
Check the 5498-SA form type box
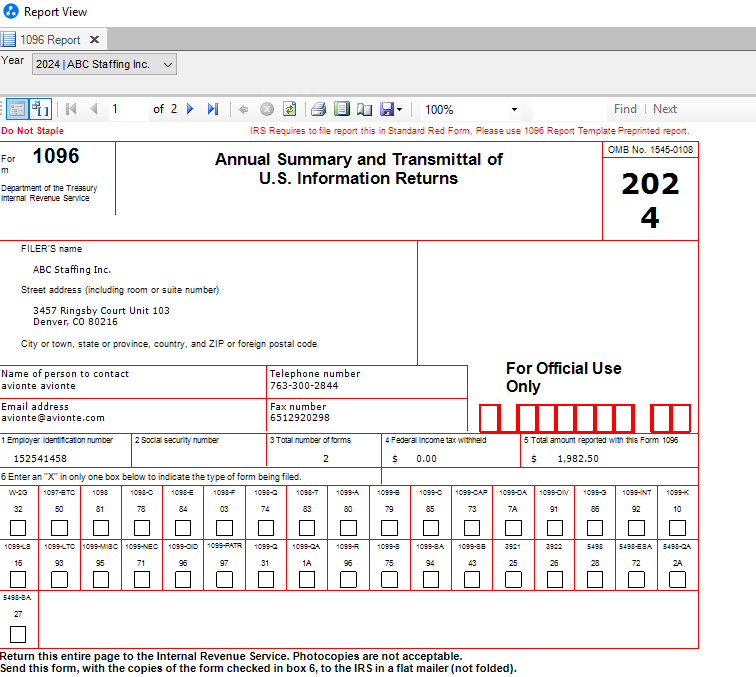18,634
